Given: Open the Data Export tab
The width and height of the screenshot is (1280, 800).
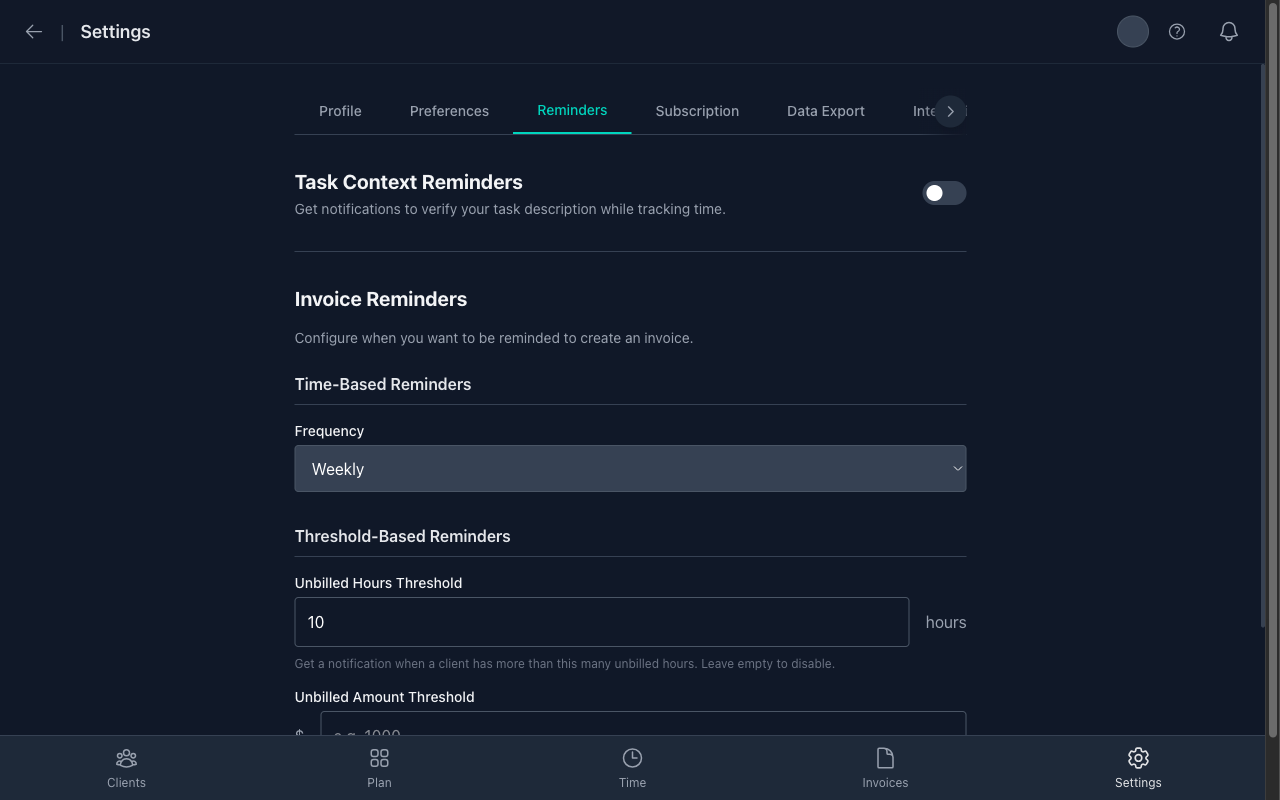Looking at the screenshot, I should tap(826, 111).
